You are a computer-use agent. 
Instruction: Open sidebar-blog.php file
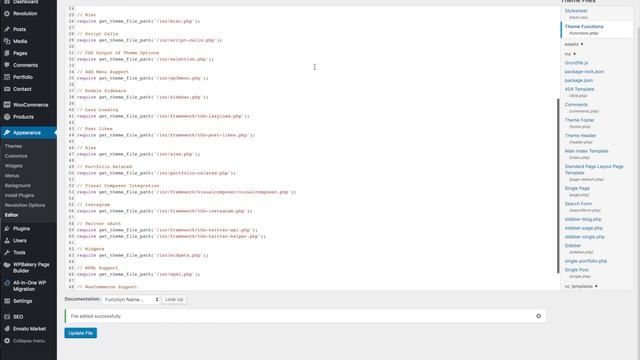[583, 219]
